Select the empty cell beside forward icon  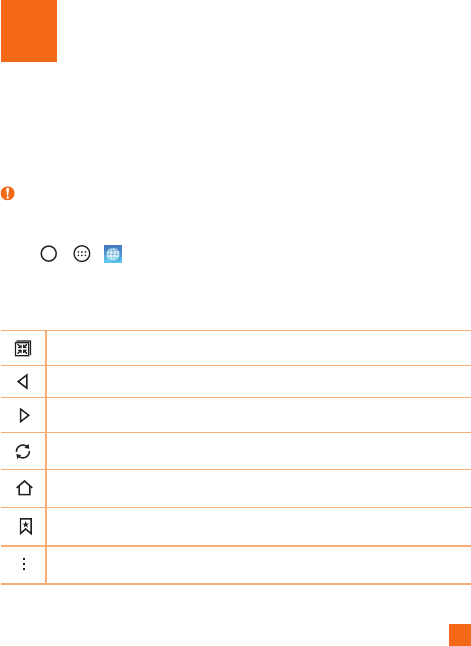(x=258, y=415)
